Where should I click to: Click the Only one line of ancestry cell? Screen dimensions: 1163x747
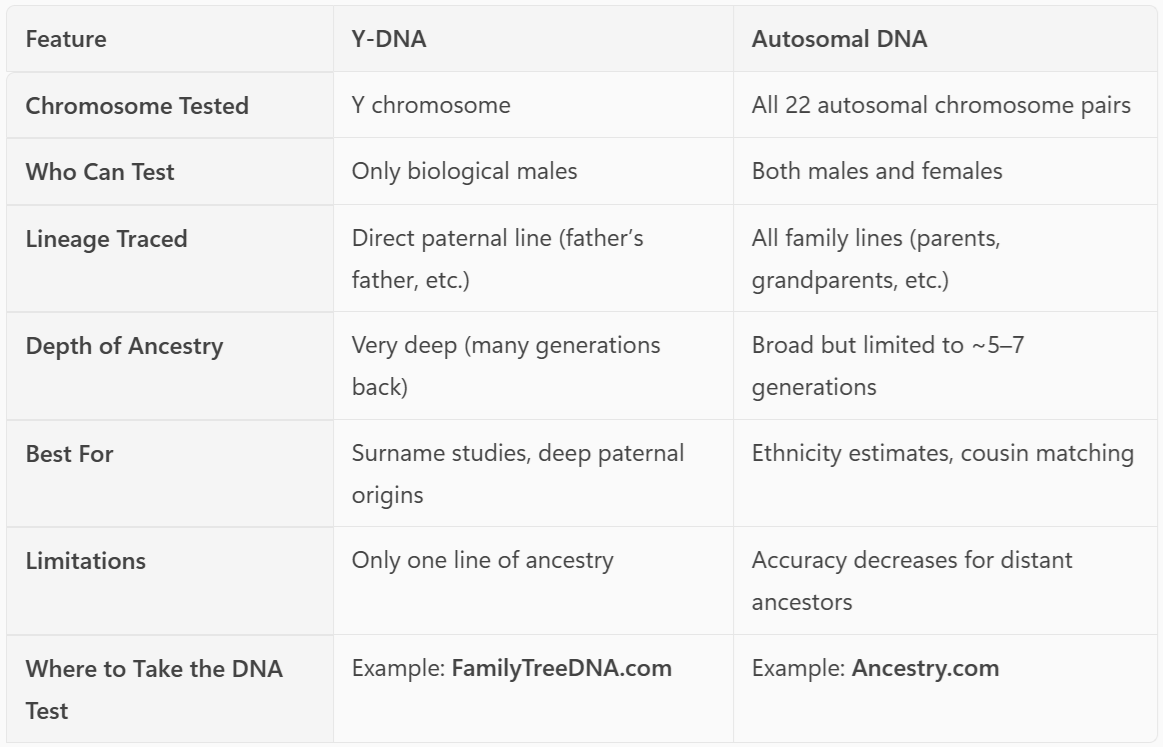[482, 560]
